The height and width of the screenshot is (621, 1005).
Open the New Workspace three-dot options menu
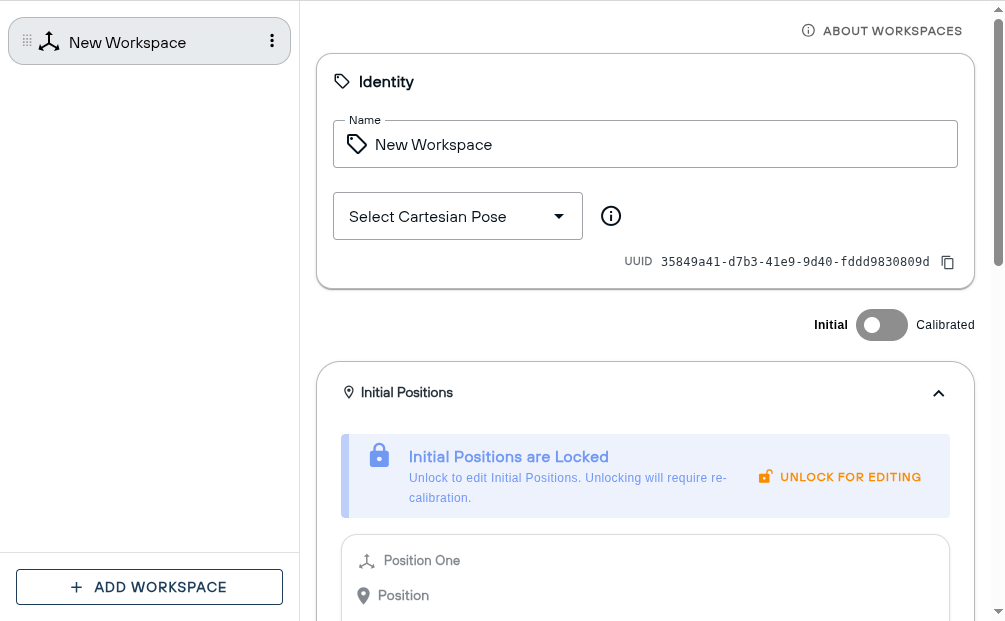(272, 41)
